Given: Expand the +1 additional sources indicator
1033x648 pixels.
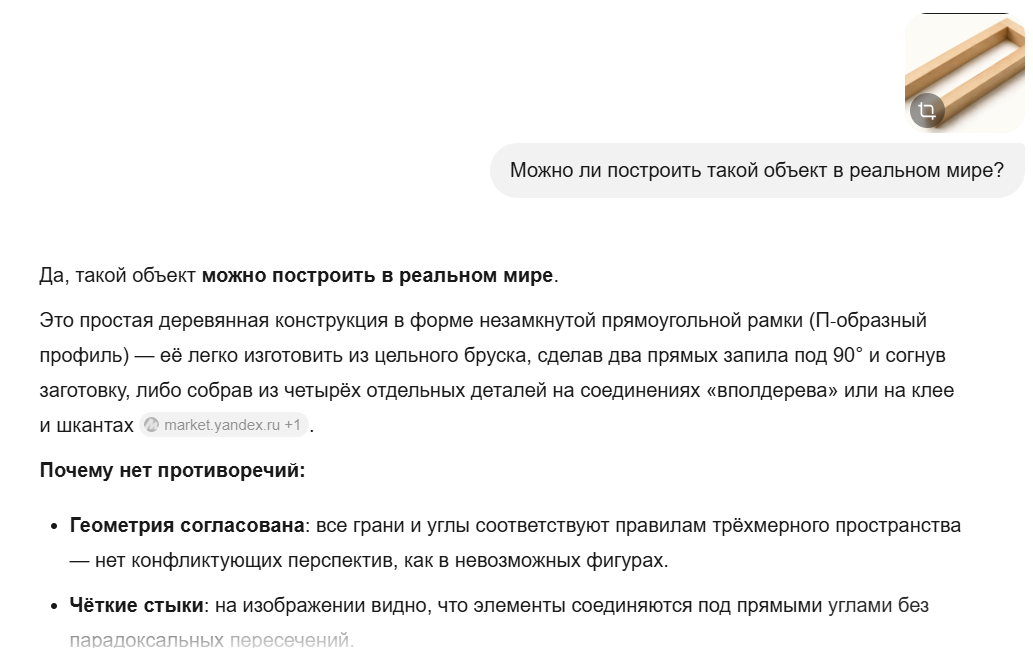Looking at the screenshot, I should click(x=293, y=425).
